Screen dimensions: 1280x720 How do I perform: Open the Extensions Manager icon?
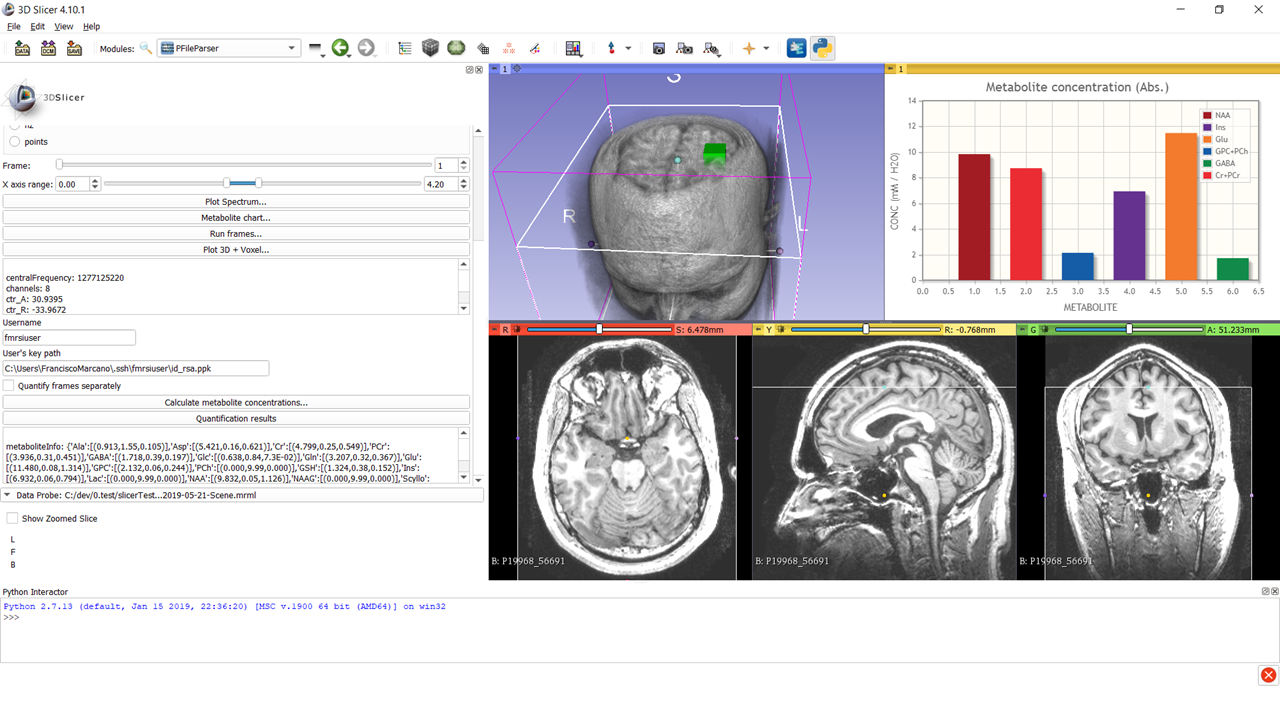[796, 48]
